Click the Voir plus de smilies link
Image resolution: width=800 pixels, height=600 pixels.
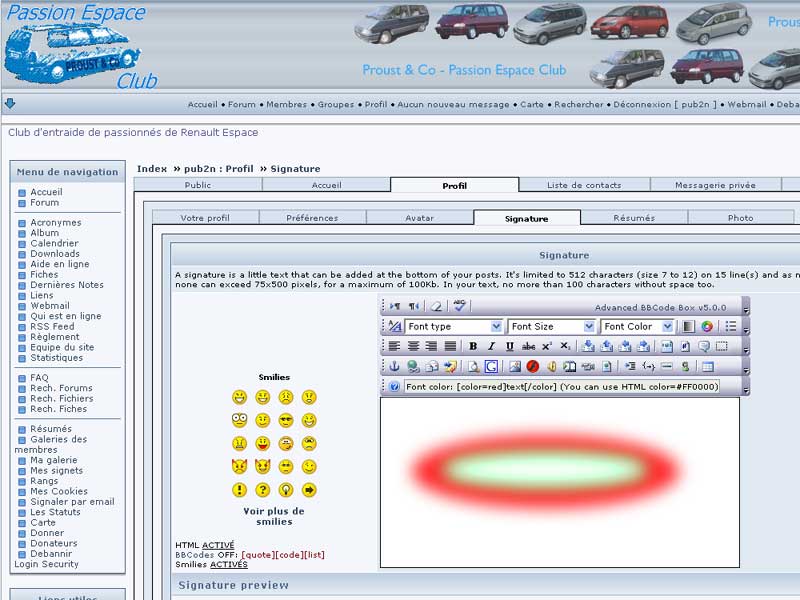click(x=274, y=516)
